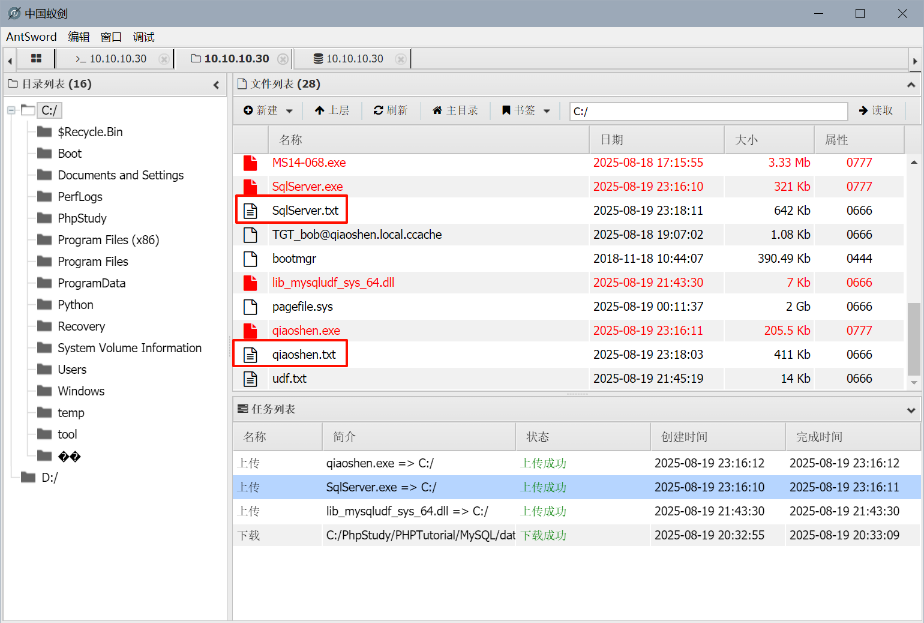This screenshot has width=924, height=623.
Task: Collapse the 目录列表 directory panel
Action: click(216, 85)
